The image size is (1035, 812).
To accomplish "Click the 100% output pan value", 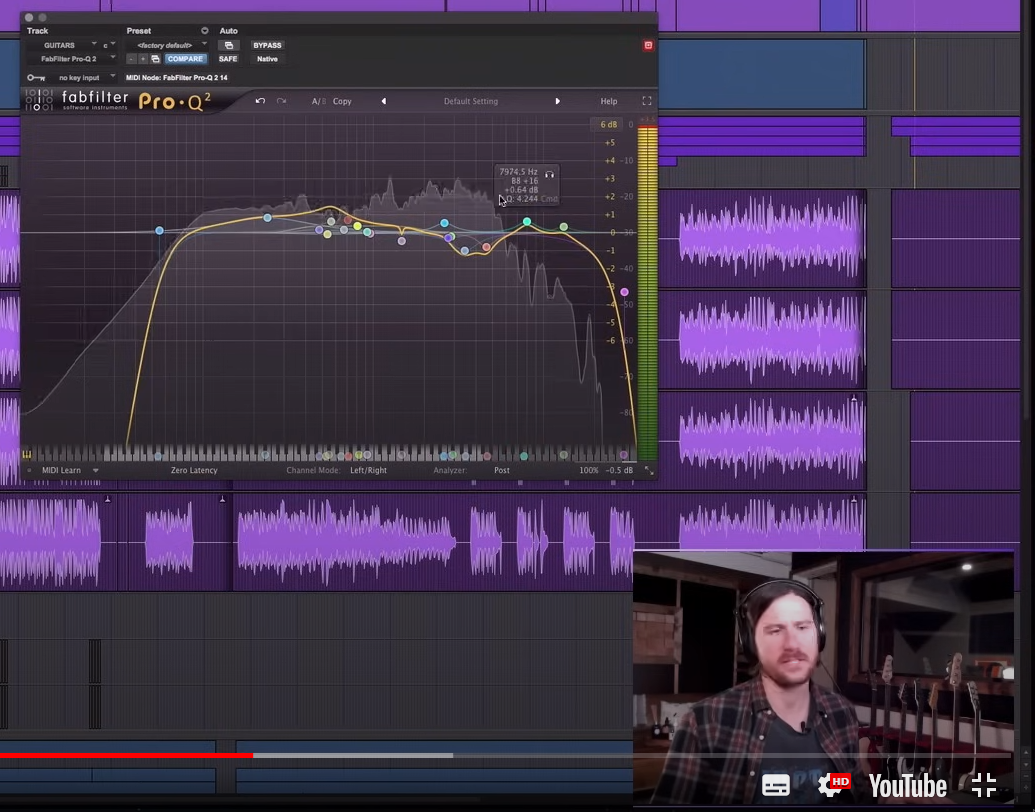I will pos(589,470).
